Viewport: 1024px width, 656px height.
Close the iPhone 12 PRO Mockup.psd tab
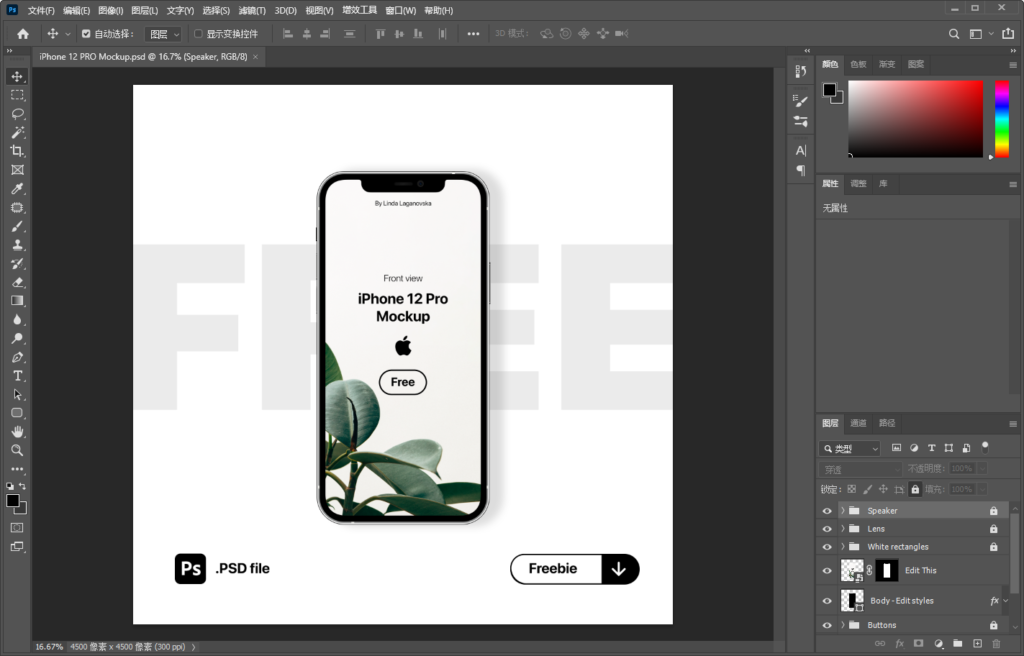click(x=255, y=57)
